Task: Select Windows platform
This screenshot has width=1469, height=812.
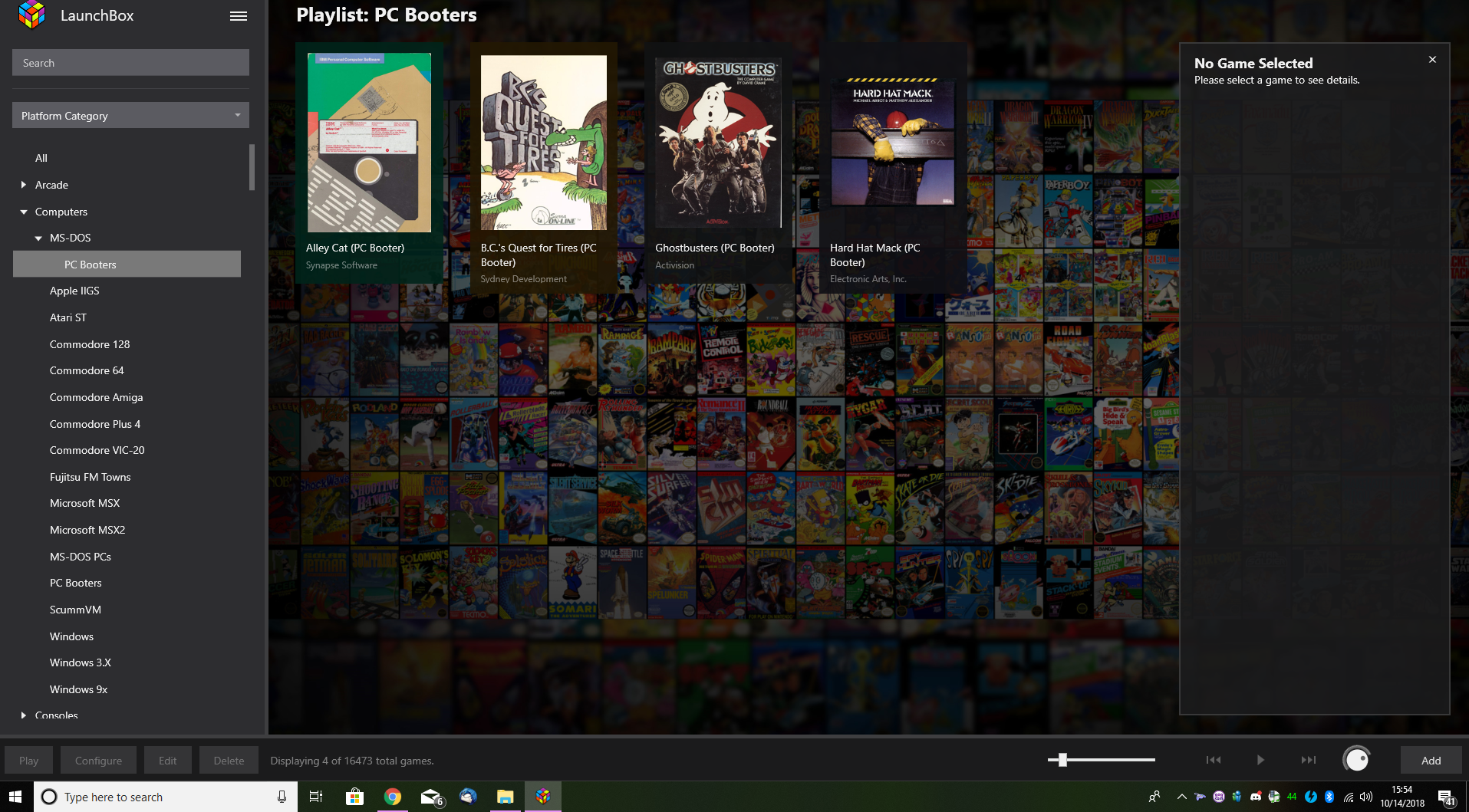Action: [71, 636]
